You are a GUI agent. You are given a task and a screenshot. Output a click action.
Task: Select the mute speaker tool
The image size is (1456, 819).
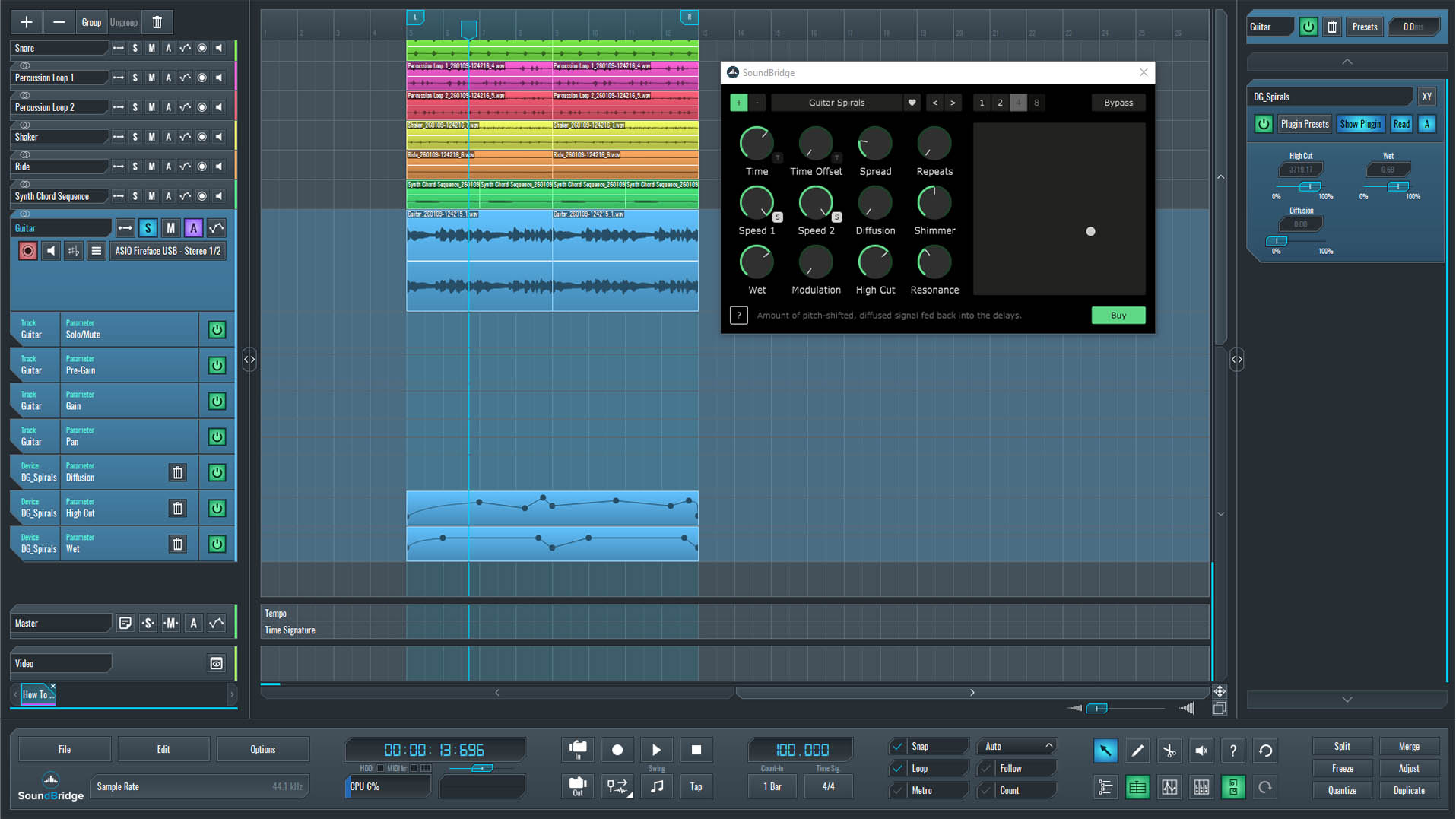tap(1201, 751)
